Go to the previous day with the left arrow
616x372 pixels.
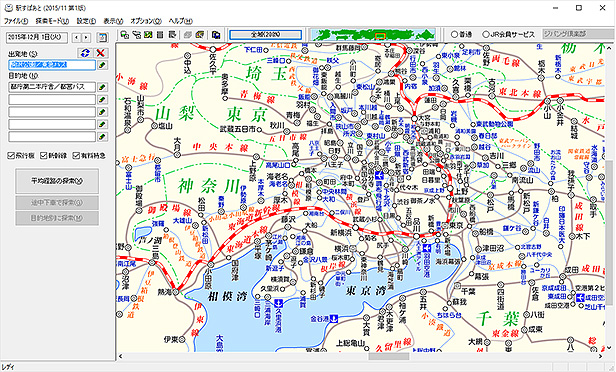pos(77,38)
